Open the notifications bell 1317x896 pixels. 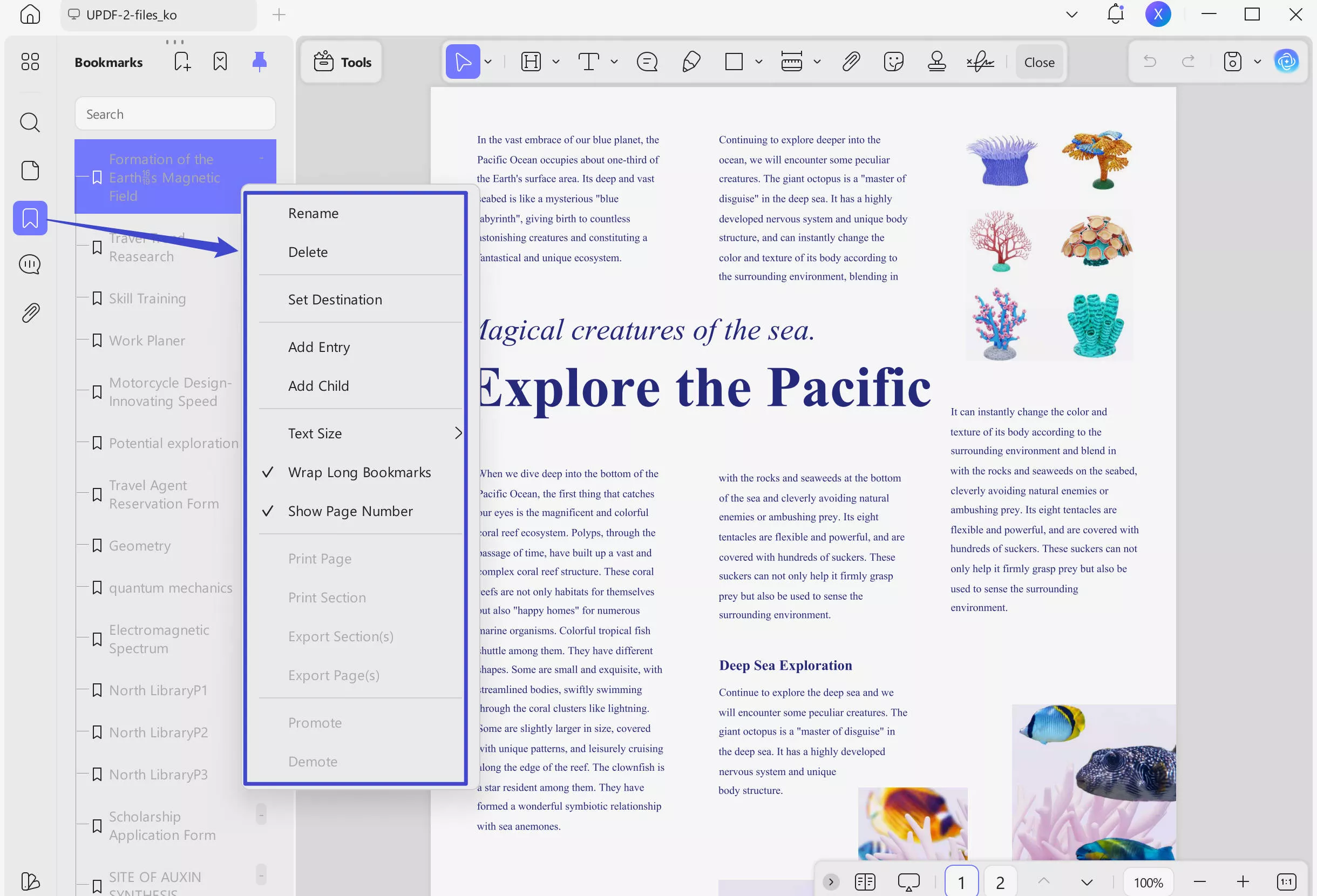[1115, 14]
